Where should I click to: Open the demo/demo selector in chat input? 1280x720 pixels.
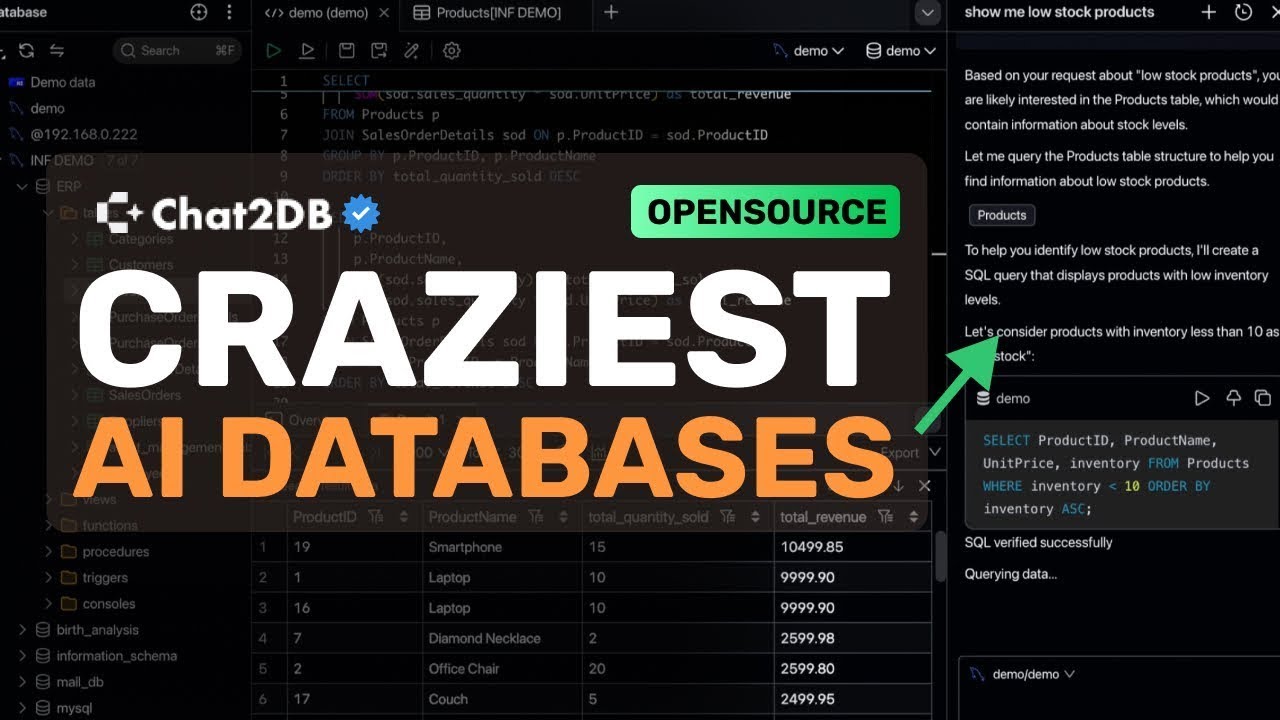tap(1023, 674)
